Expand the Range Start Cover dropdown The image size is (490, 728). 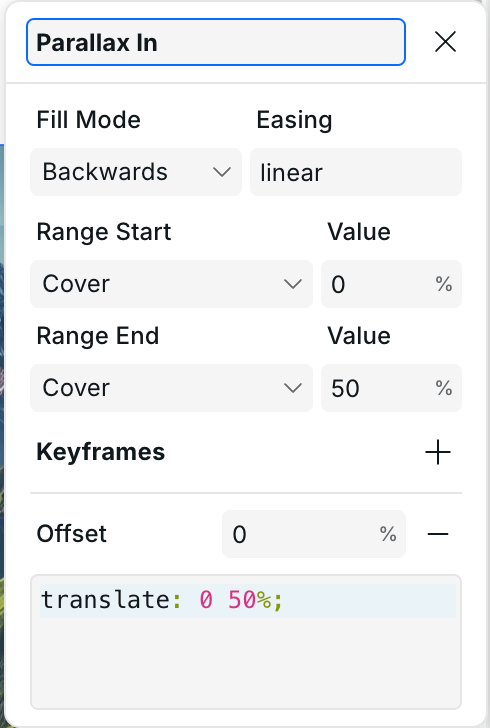tap(171, 284)
